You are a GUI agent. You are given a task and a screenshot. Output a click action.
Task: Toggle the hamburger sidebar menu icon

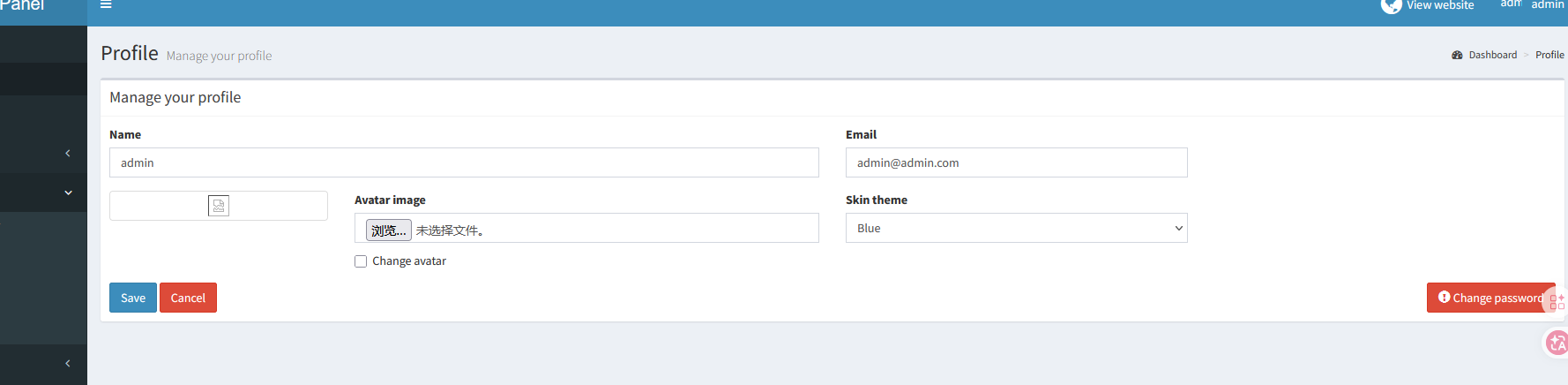coord(106,4)
